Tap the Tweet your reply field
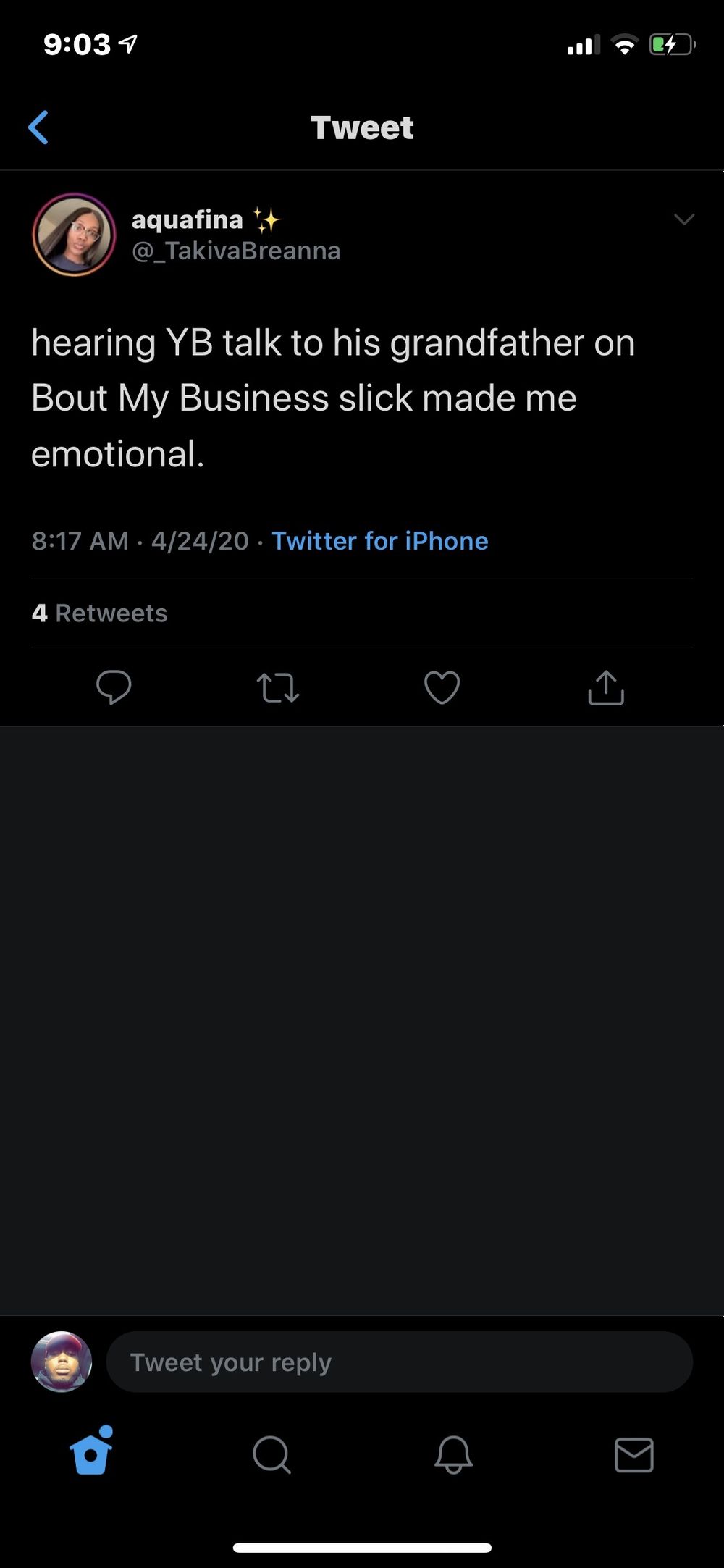 click(x=399, y=1362)
